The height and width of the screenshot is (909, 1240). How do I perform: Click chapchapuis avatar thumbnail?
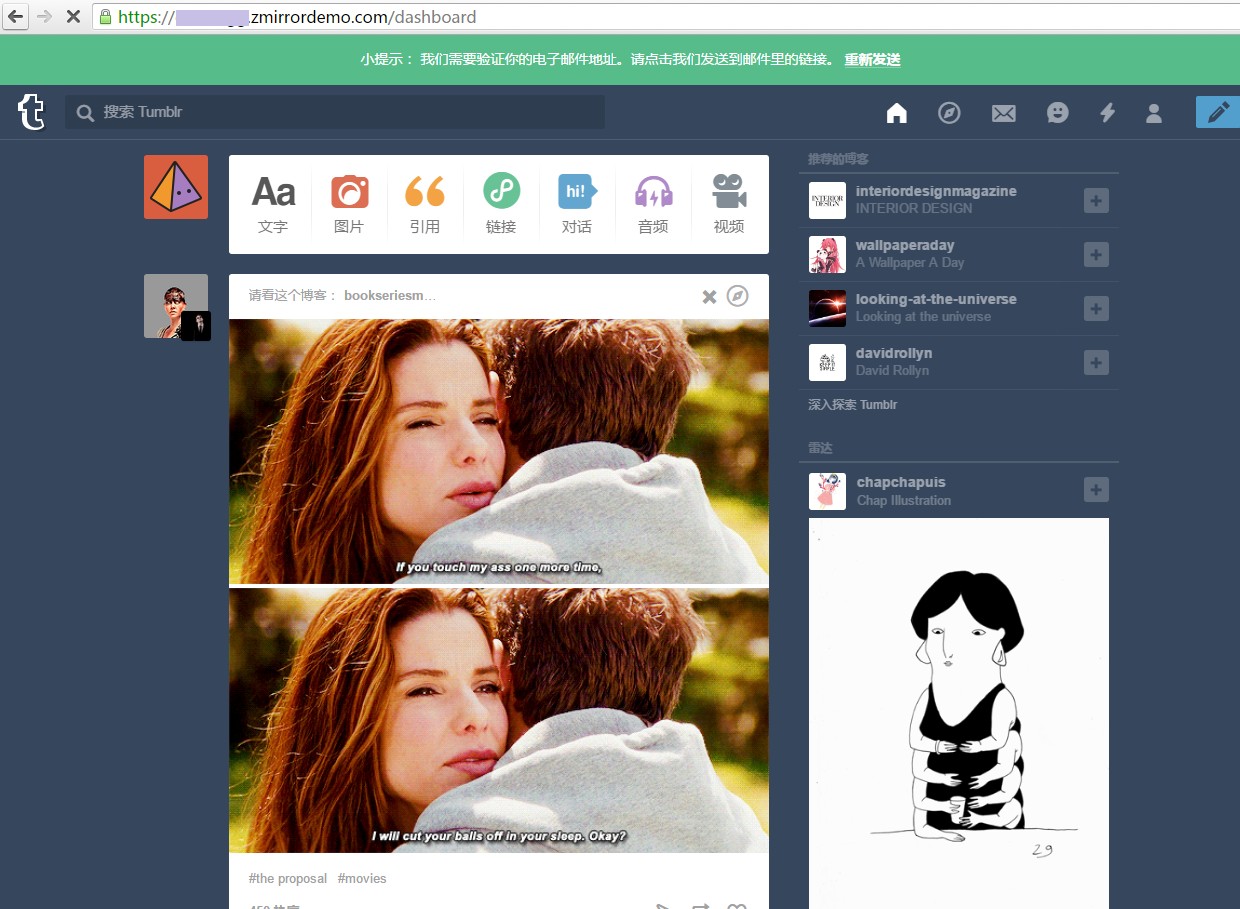click(x=827, y=491)
